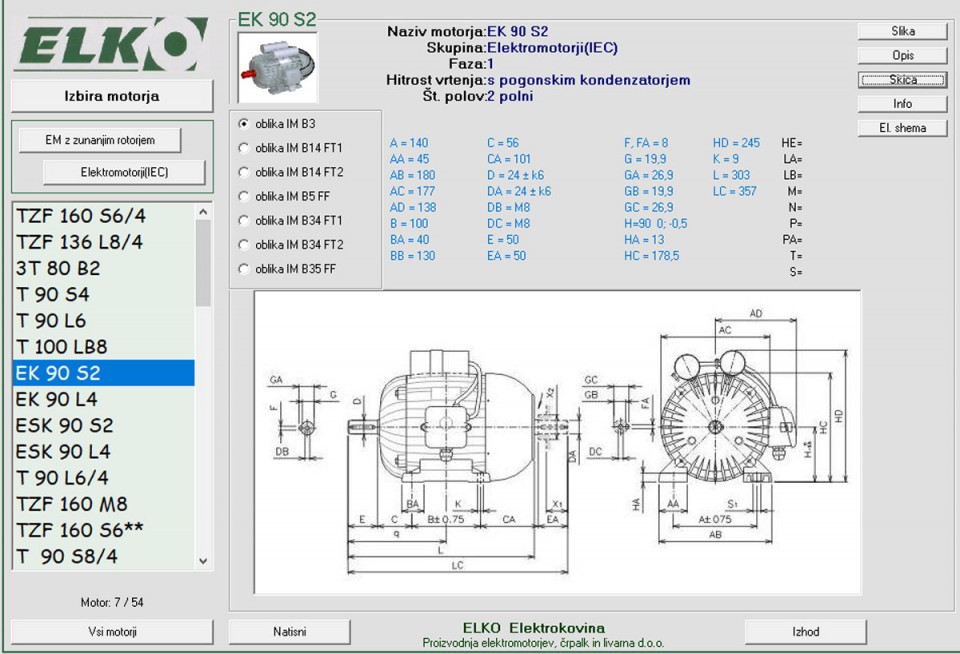Image resolution: width=960 pixels, height=654 pixels.
Task: Select motor T 90 S8/4
Action: click(103, 556)
